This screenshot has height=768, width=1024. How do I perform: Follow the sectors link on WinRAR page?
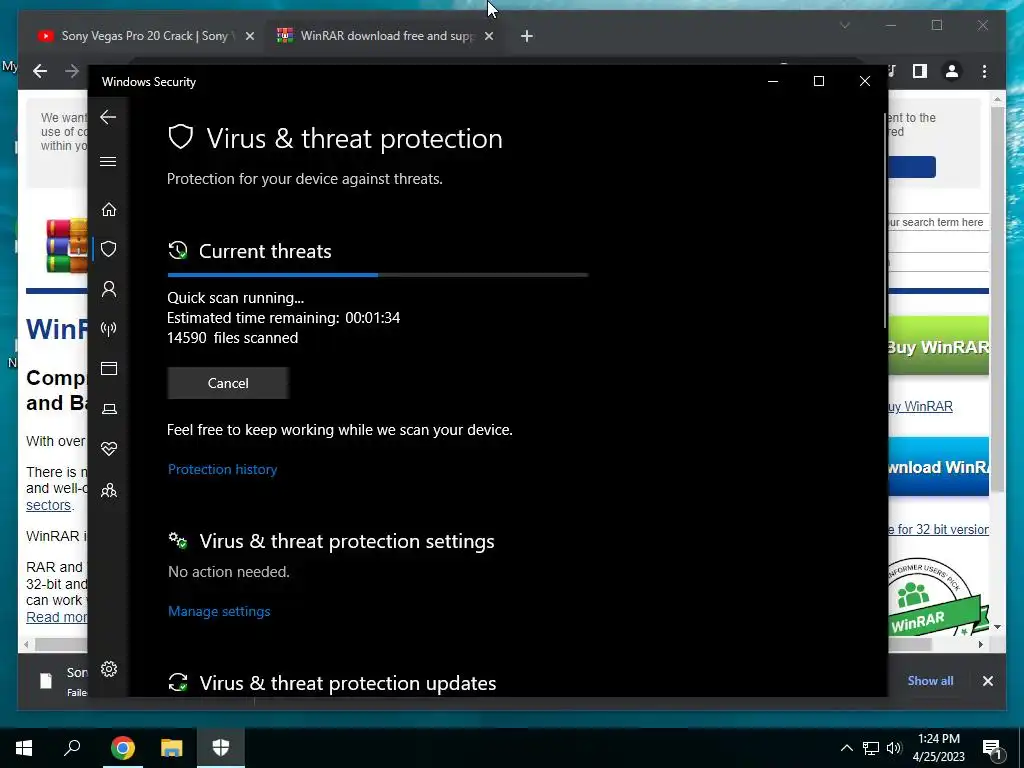tap(48, 505)
